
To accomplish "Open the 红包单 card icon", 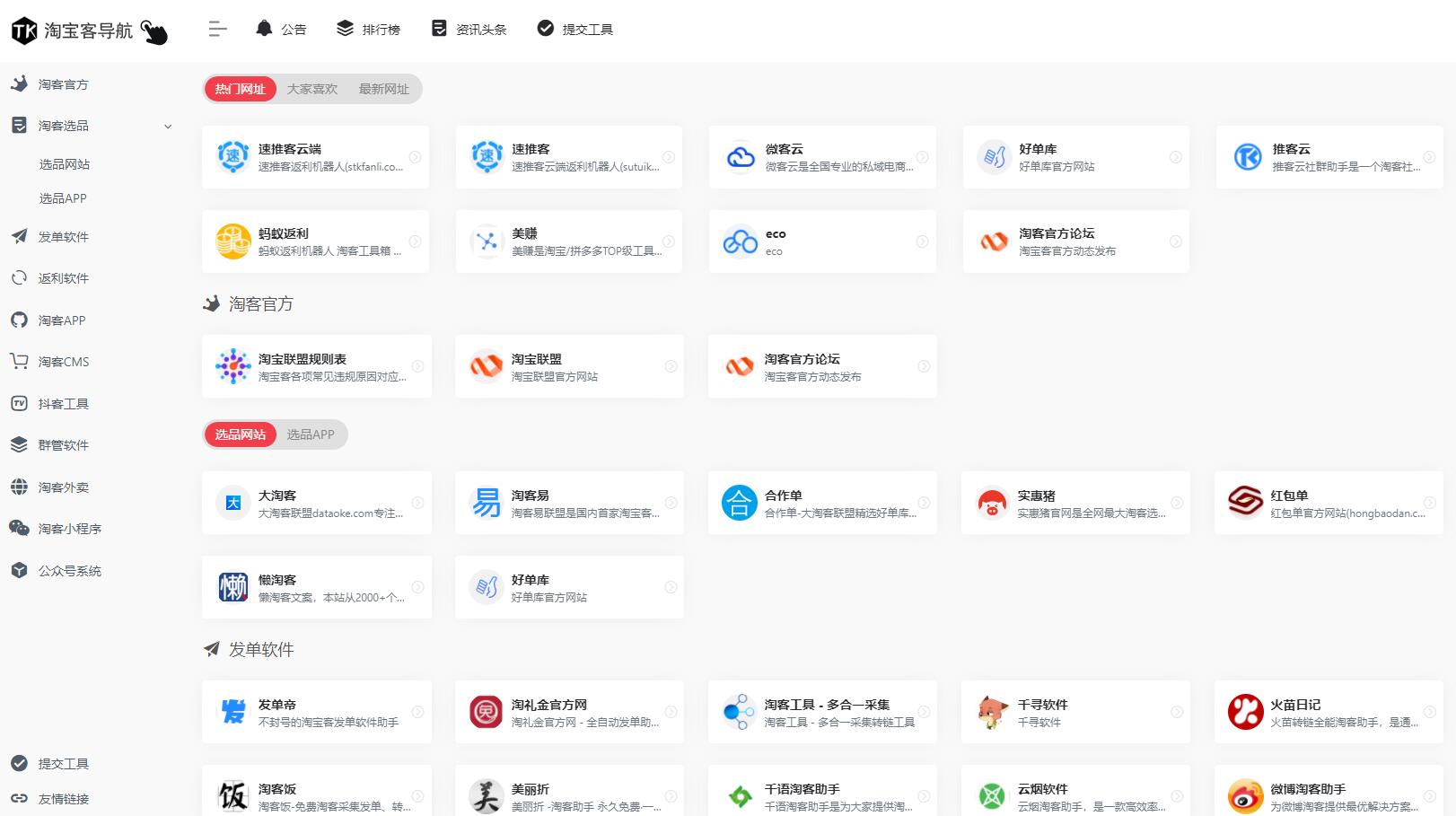I will pyautogui.click(x=1245, y=503).
